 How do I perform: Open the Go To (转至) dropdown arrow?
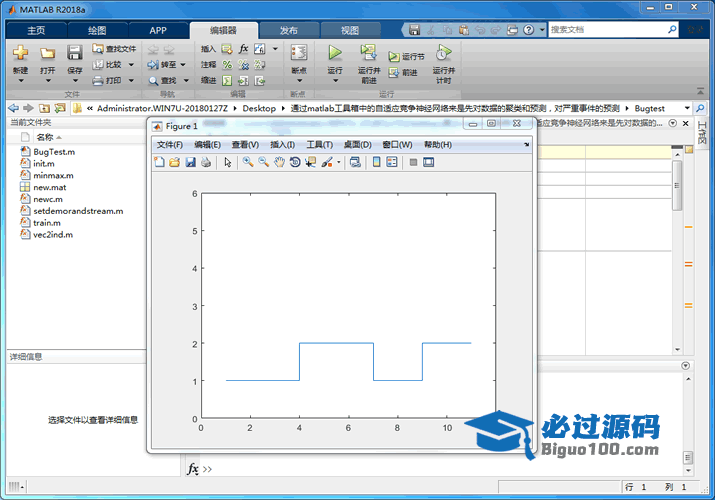183,65
